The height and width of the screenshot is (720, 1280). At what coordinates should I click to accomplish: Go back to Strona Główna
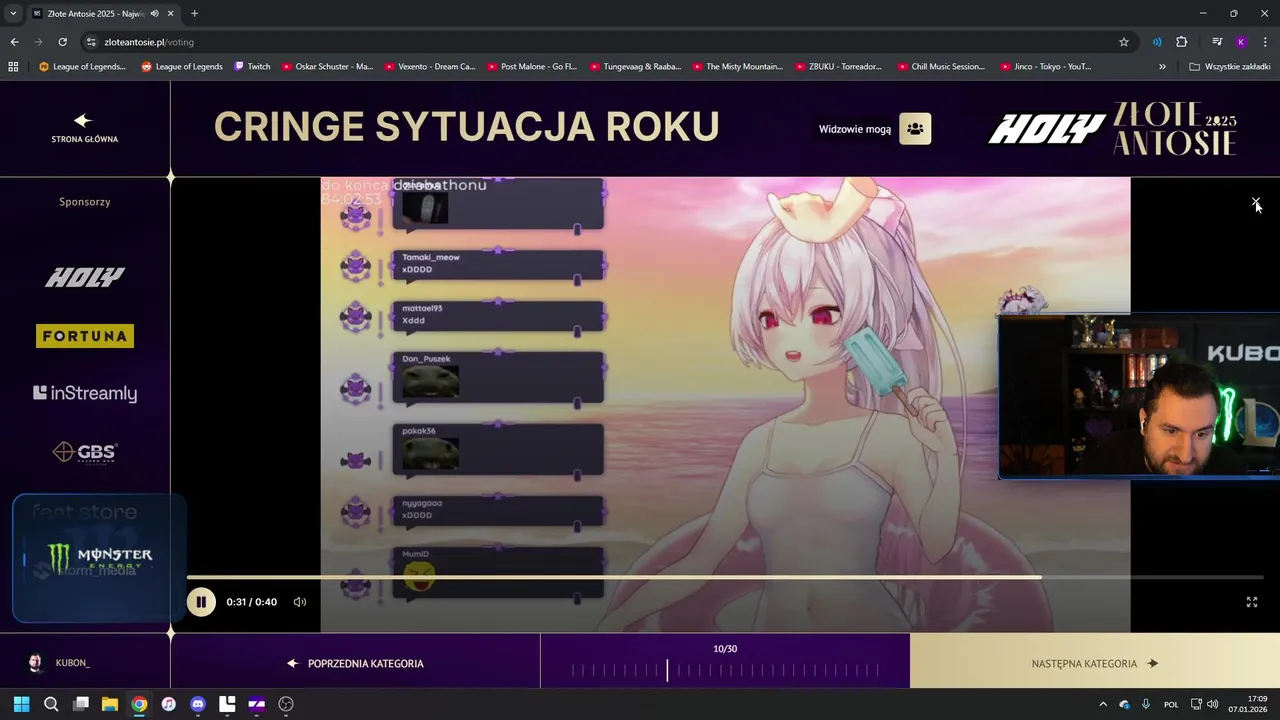tap(84, 128)
